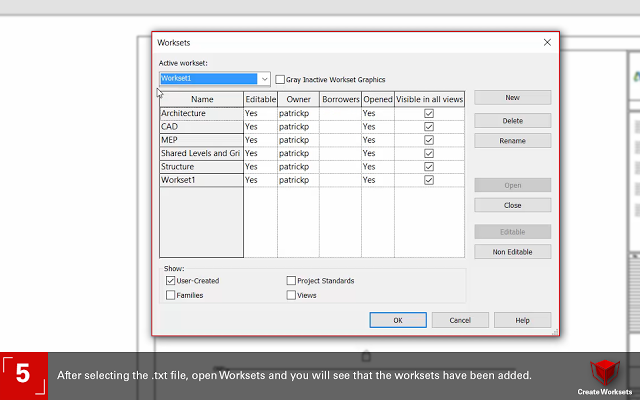Viewport: 640px width, 400px height.
Task: Click the Close workset button
Action: pyautogui.click(x=513, y=205)
